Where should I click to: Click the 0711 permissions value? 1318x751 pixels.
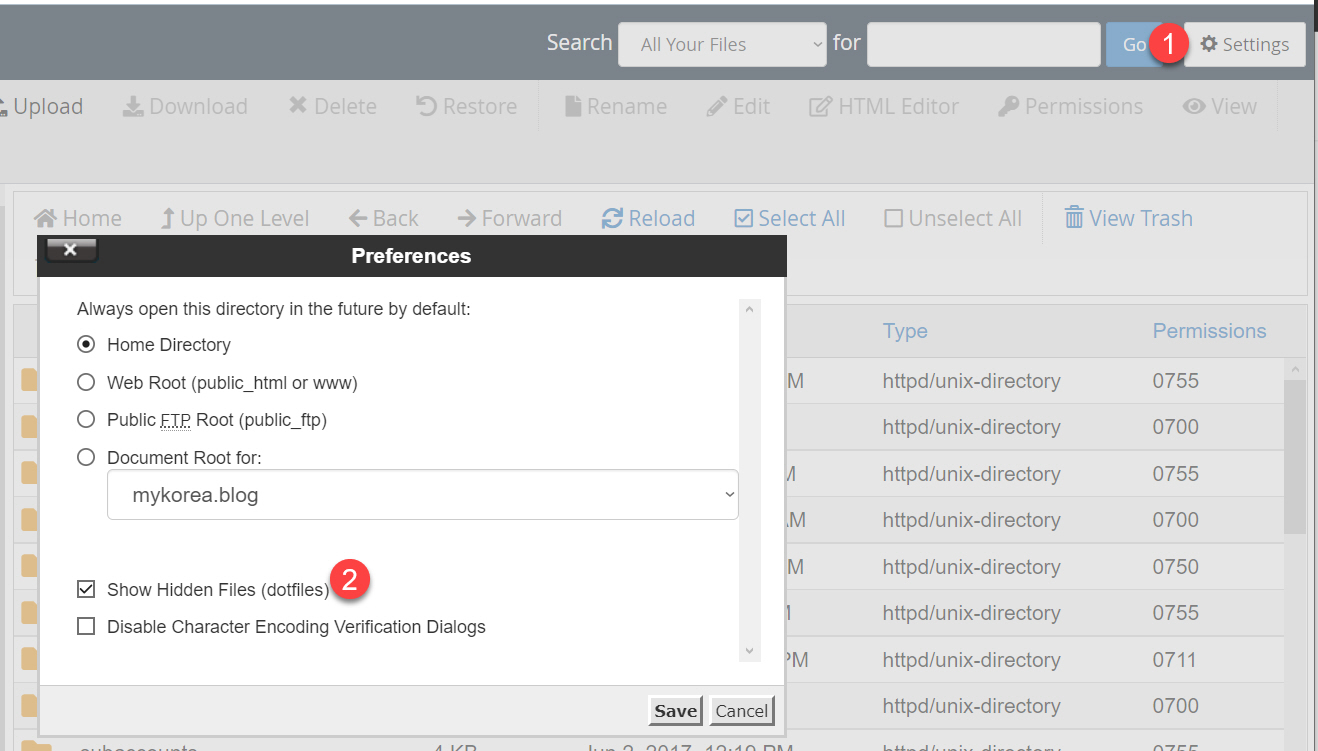1175,660
